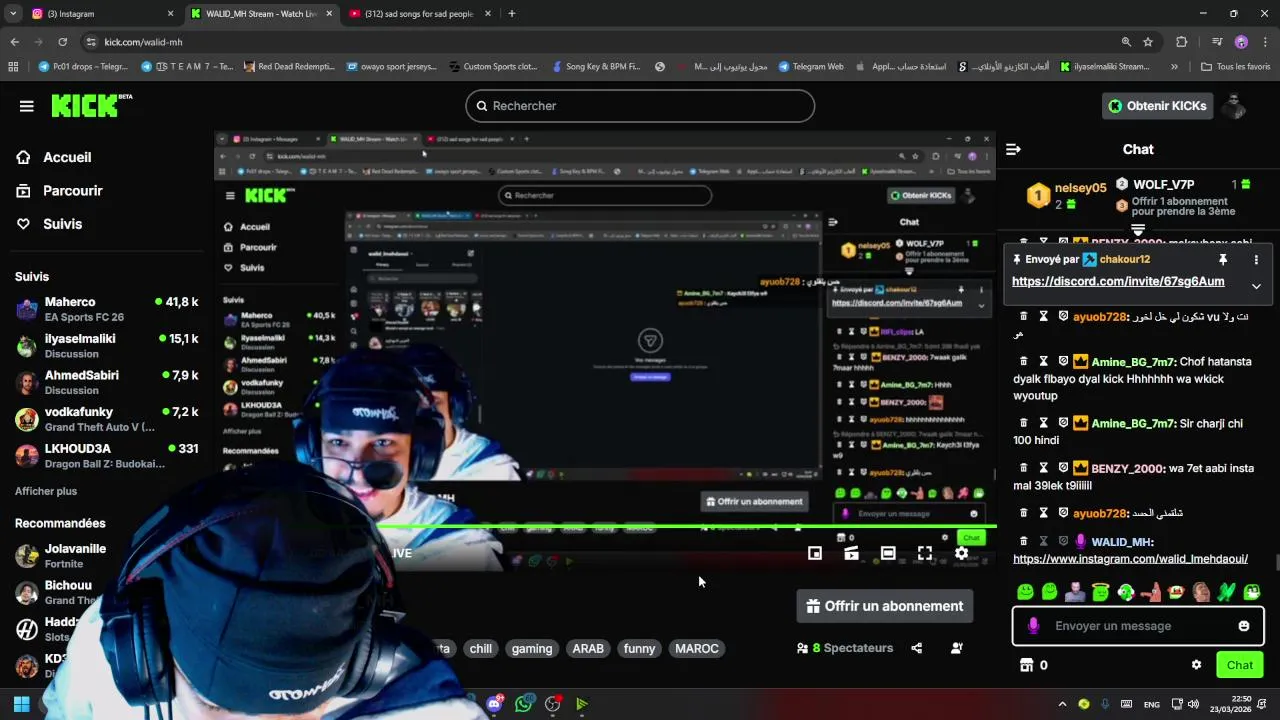Reload the page
This screenshot has width=1280, height=720.
[62, 42]
